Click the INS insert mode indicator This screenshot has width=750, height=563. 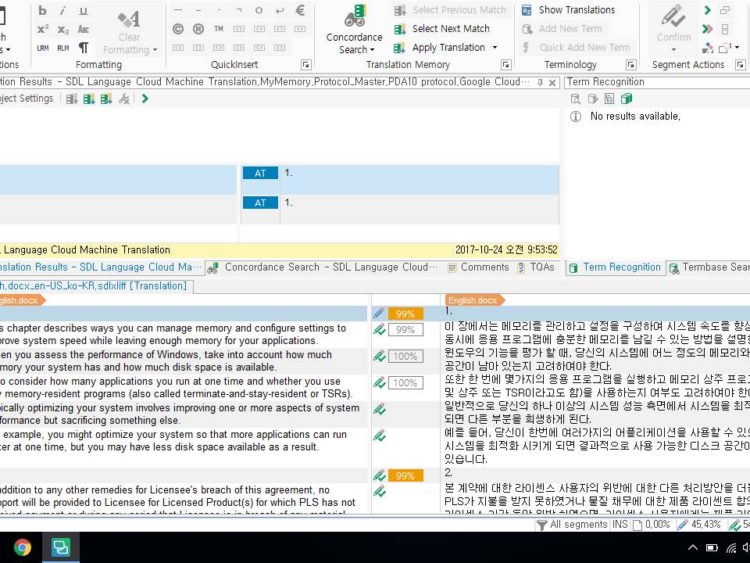tap(620, 525)
